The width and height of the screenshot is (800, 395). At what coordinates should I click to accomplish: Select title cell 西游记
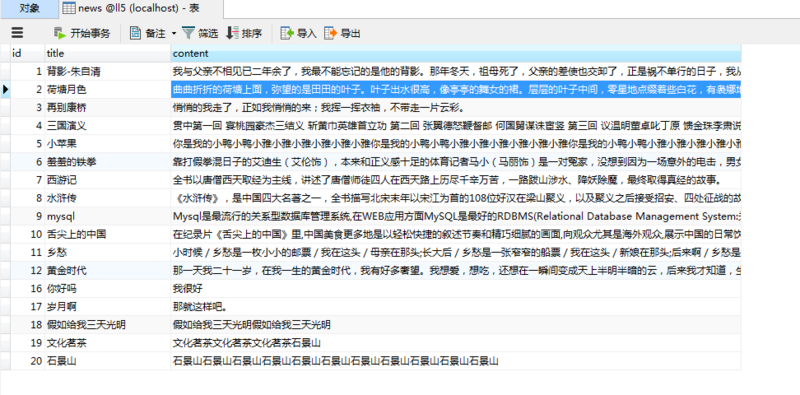108,180
